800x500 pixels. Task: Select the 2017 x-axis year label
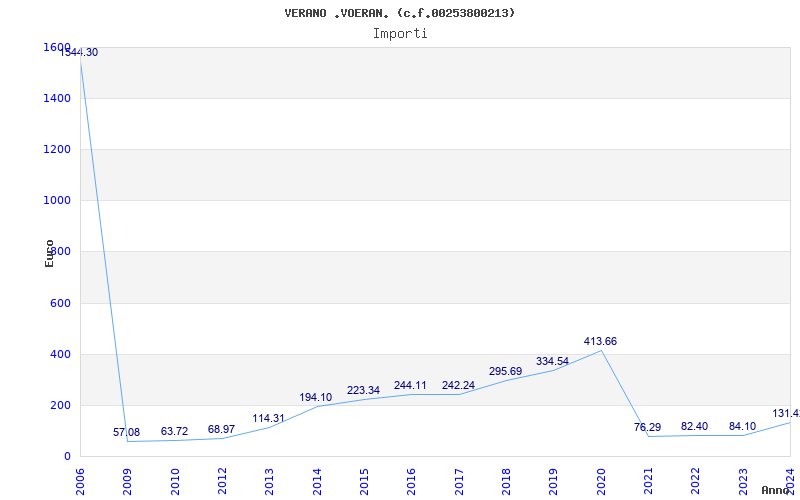pyautogui.click(x=458, y=480)
